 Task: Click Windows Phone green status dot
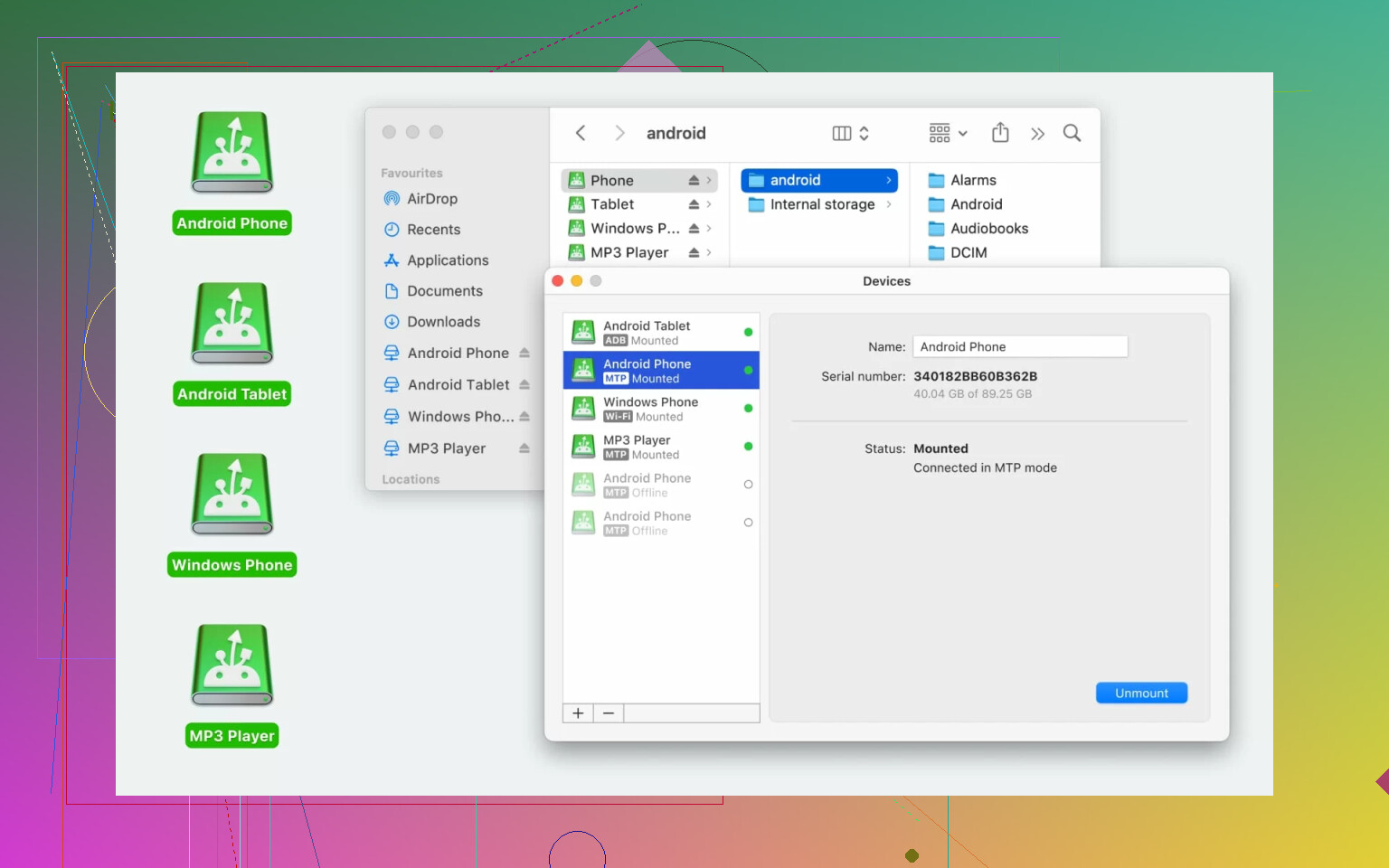pyautogui.click(x=748, y=409)
